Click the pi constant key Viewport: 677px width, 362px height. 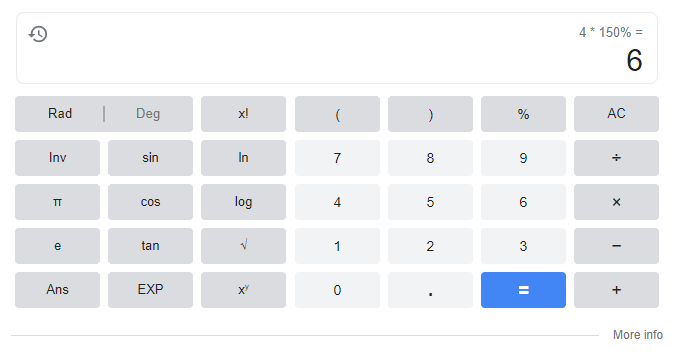pos(57,202)
